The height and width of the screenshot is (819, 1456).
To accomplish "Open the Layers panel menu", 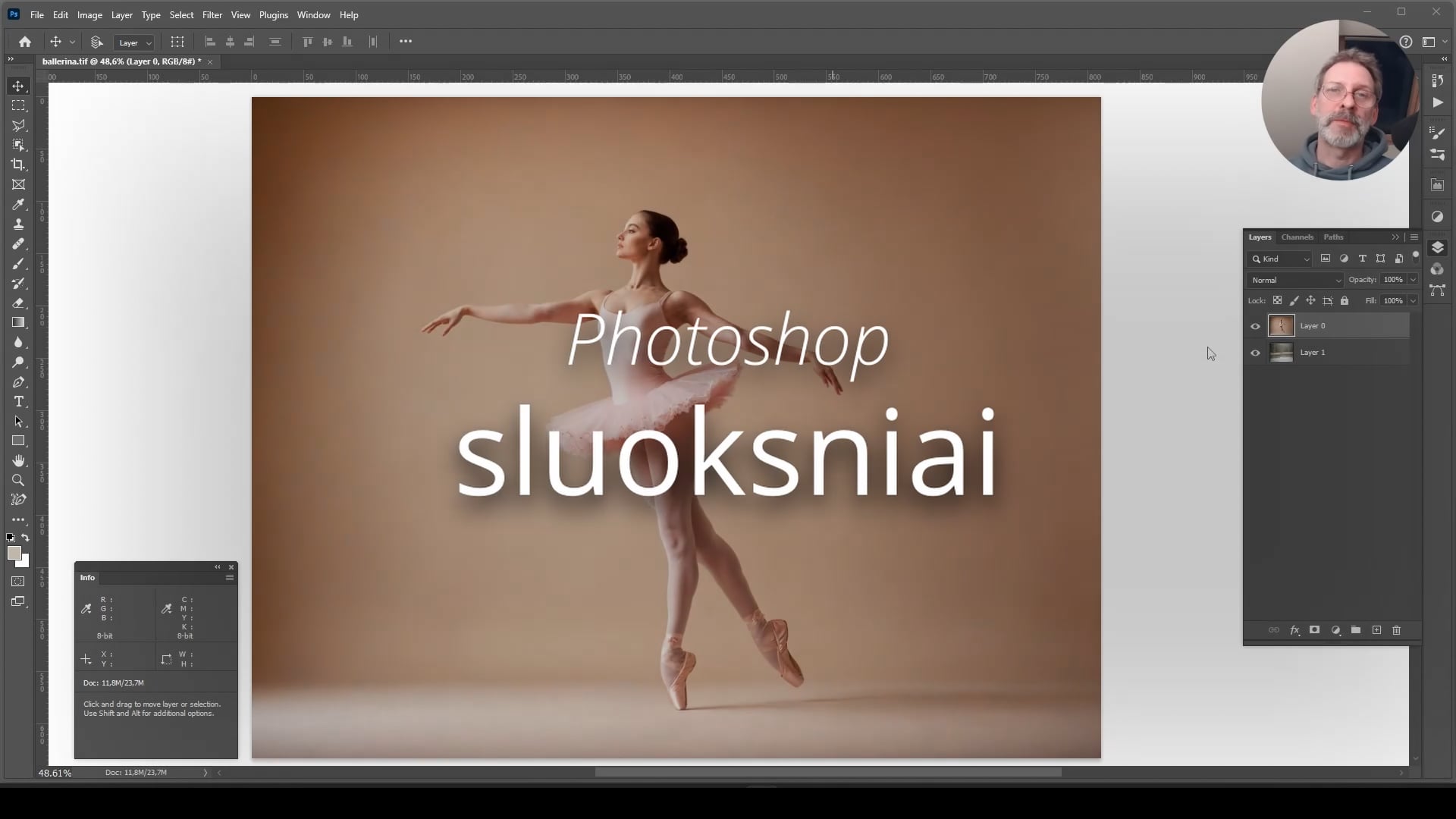I will (1414, 237).
